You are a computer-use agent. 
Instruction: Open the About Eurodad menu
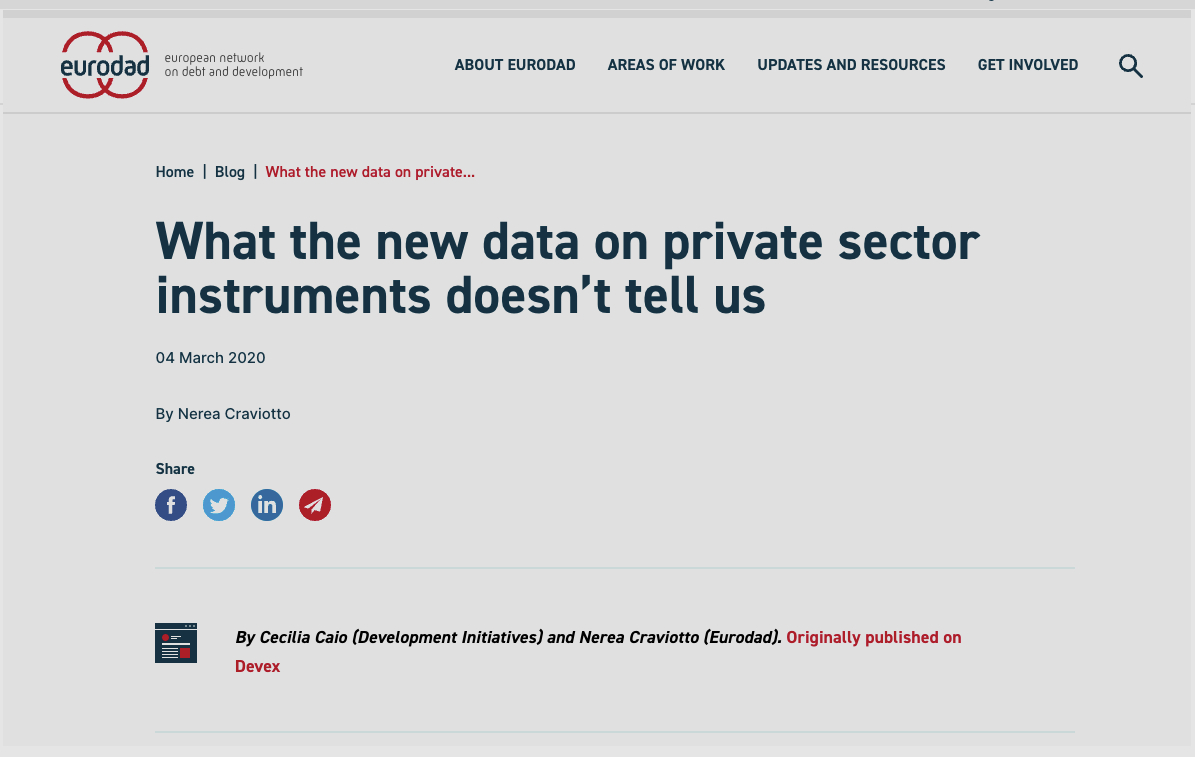click(x=515, y=65)
